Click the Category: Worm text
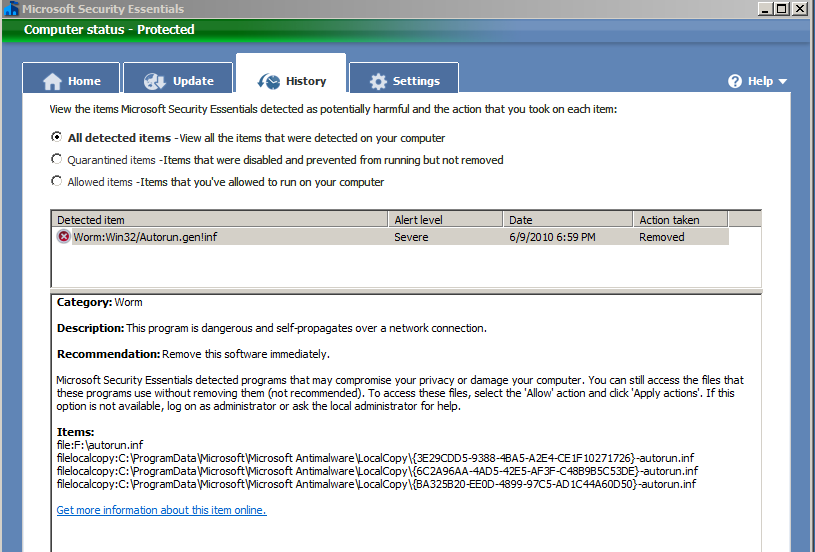The height and width of the screenshot is (552, 815). 99,302
